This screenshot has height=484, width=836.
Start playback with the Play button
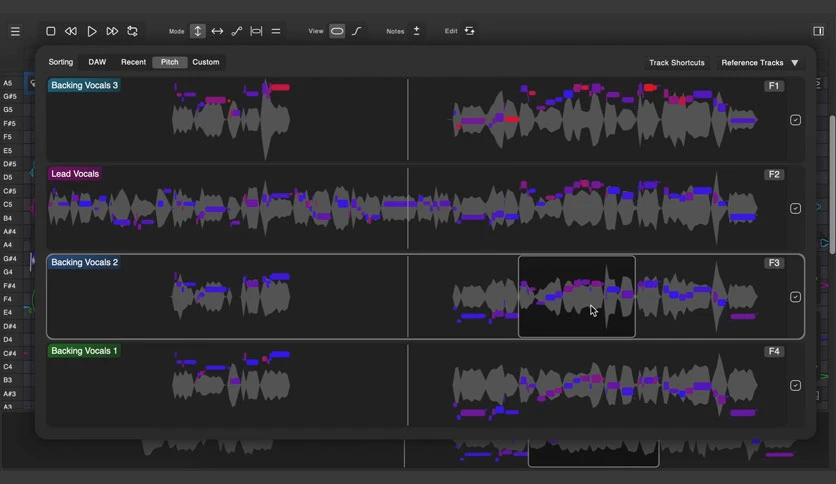pyautogui.click(x=92, y=31)
